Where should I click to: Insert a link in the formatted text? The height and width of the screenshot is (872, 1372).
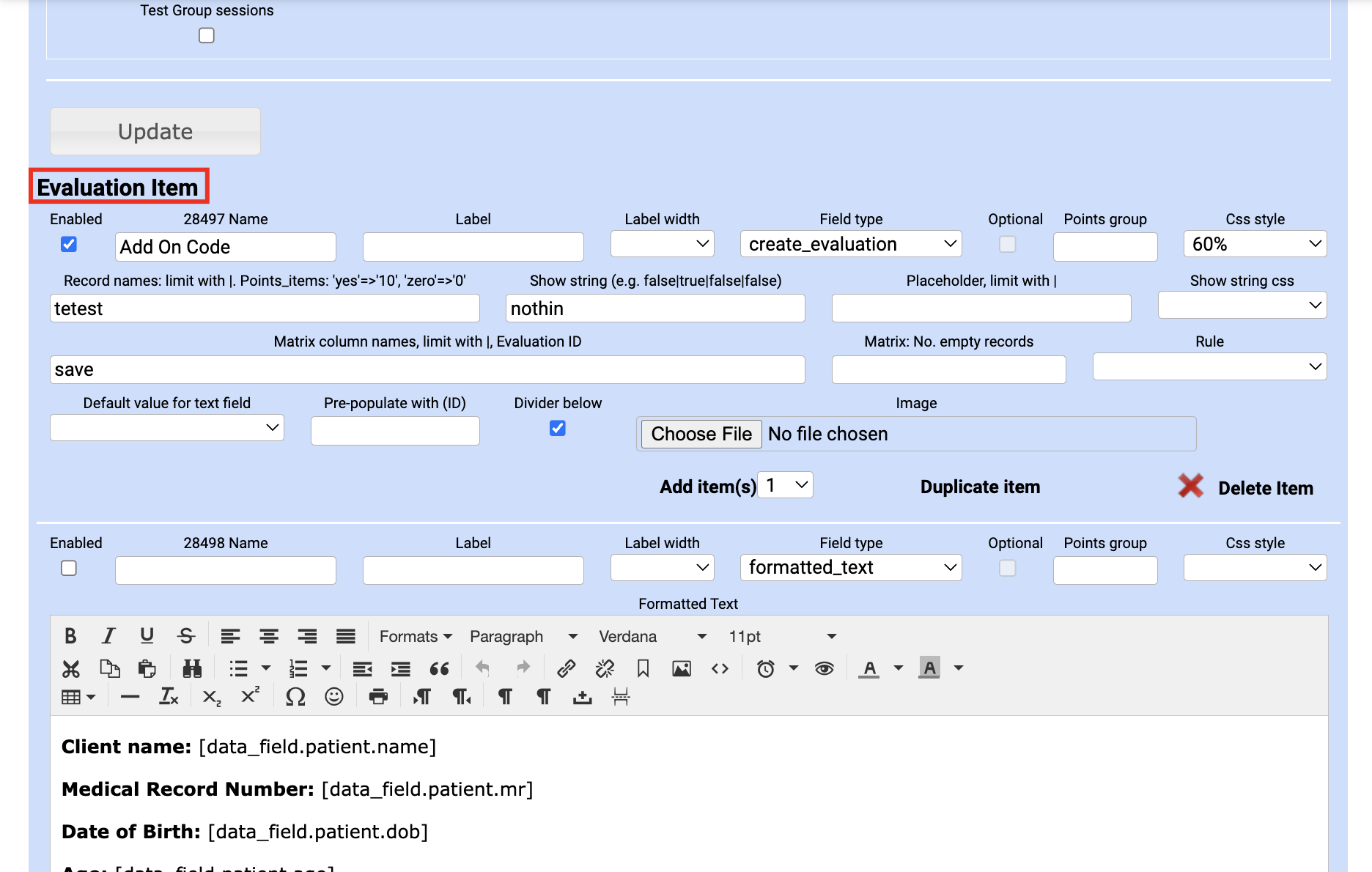pyautogui.click(x=565, y=668)
